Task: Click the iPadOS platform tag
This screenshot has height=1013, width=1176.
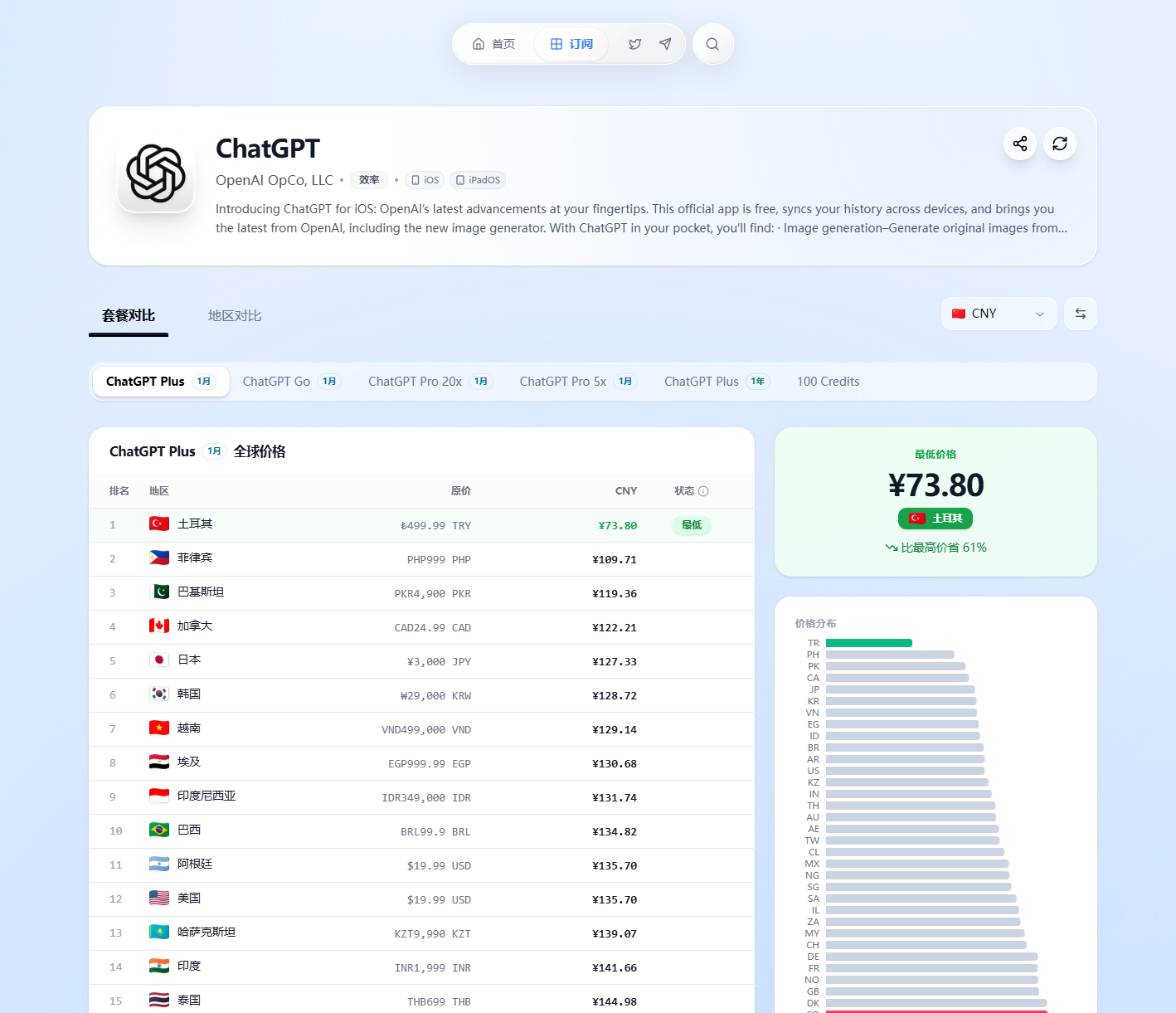Action: [478, 180]
